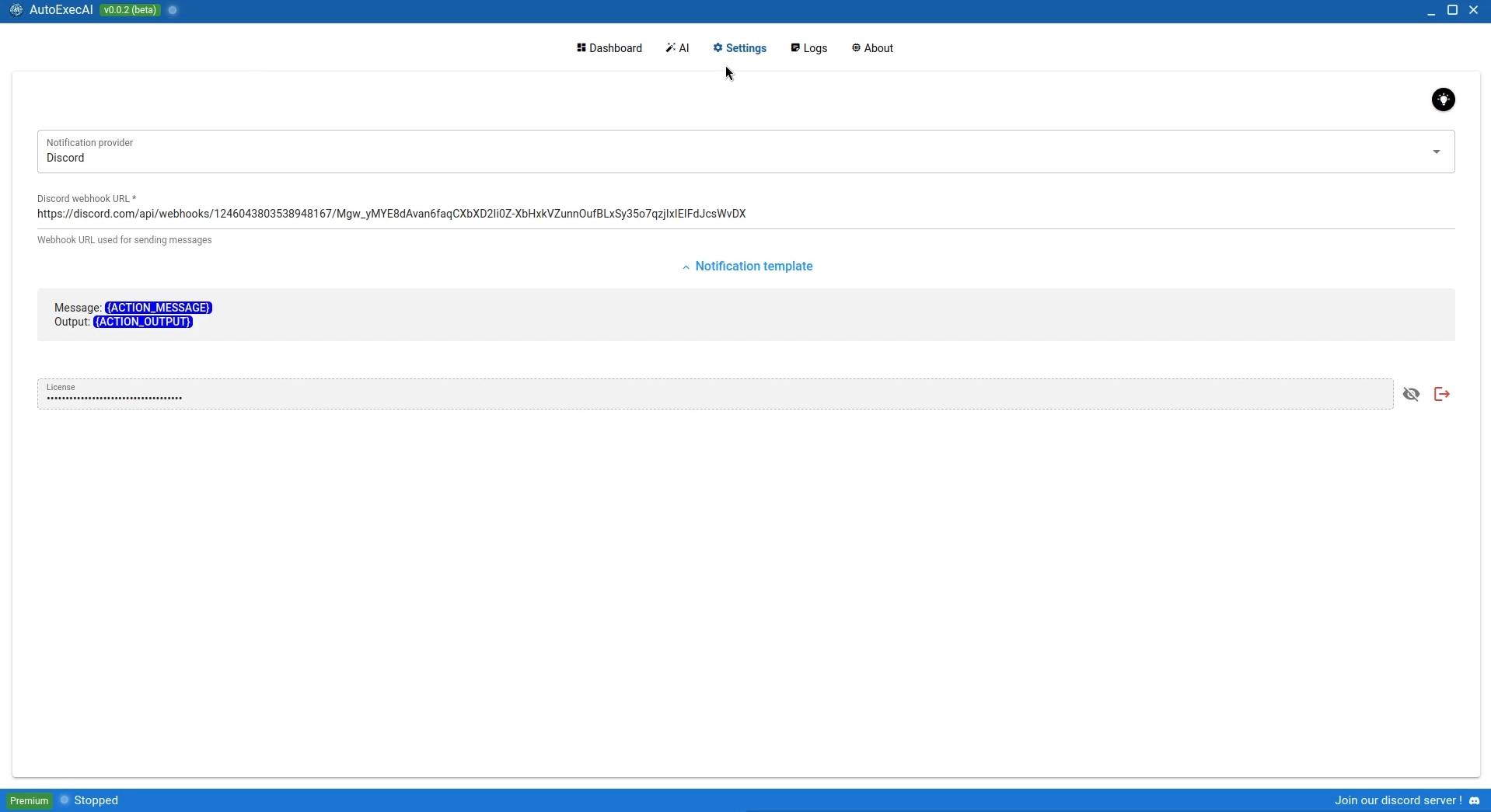Click the Discord logo icon in status bar
The width and height of the screenshot is (1491, 812).
[1475, 800]
